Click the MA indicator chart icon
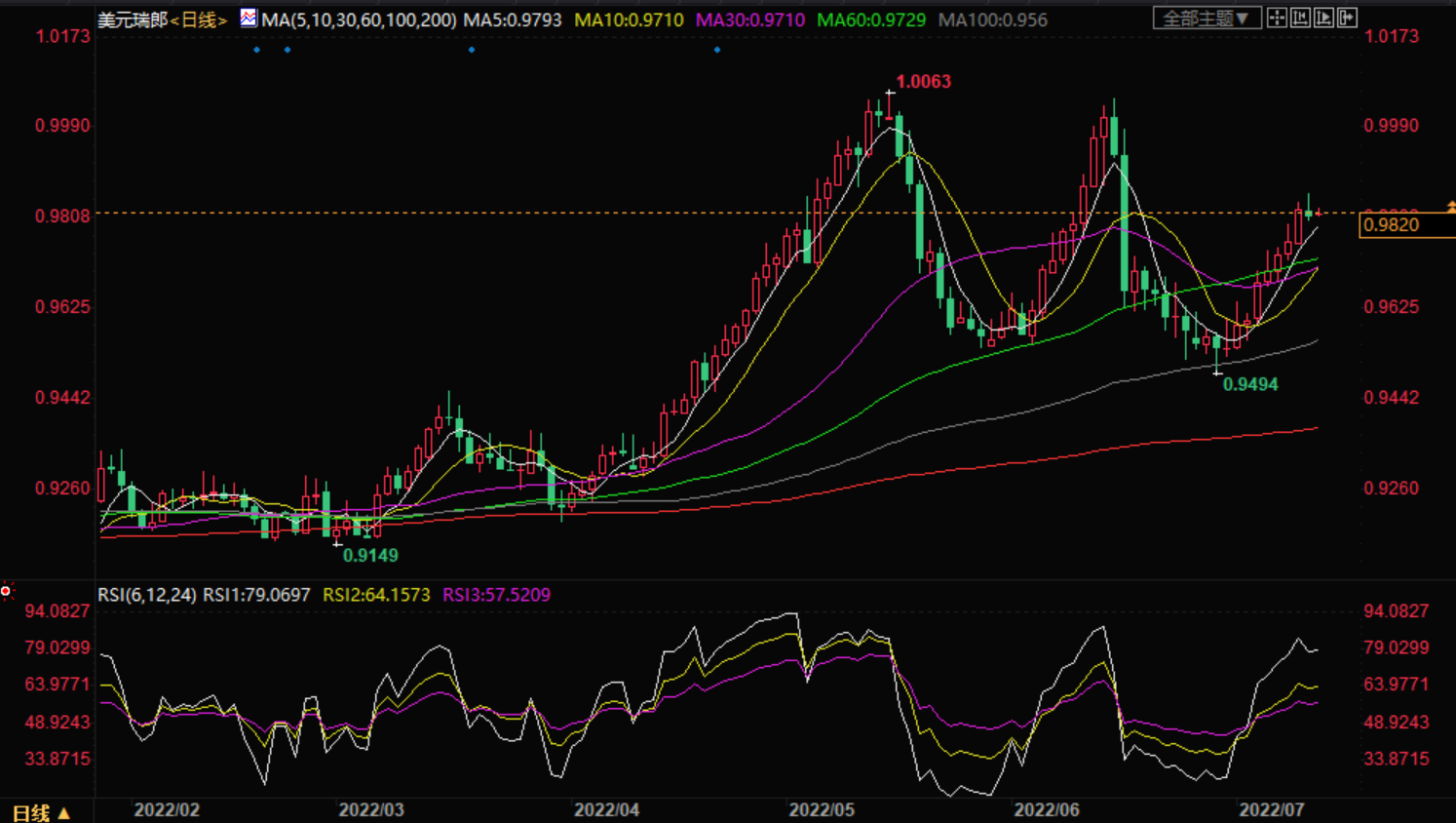 [x=249, y=18]
